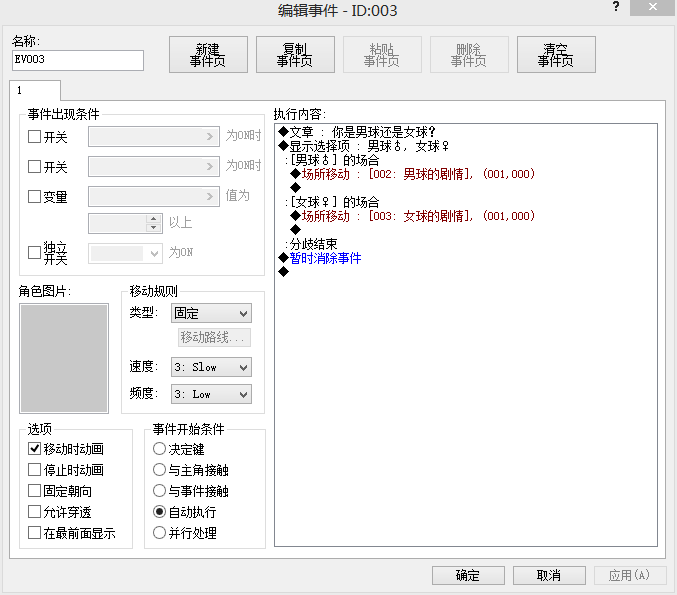Image resolution: width=677 pixels, height=595 pixels.
Task: Click the 角色图片 graphic preview box
Action: coord(64,358)
